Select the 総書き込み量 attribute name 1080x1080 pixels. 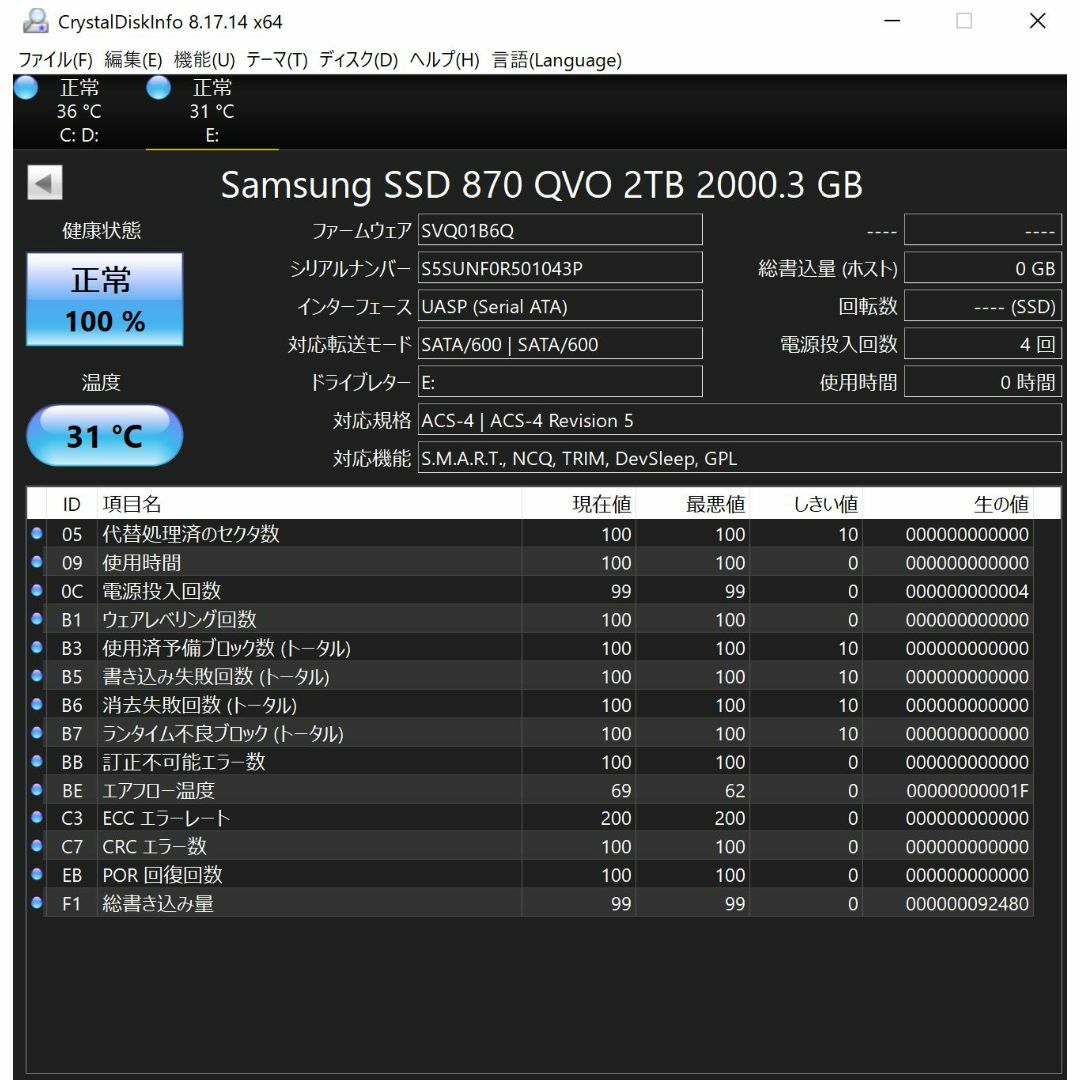coord(158,904)
